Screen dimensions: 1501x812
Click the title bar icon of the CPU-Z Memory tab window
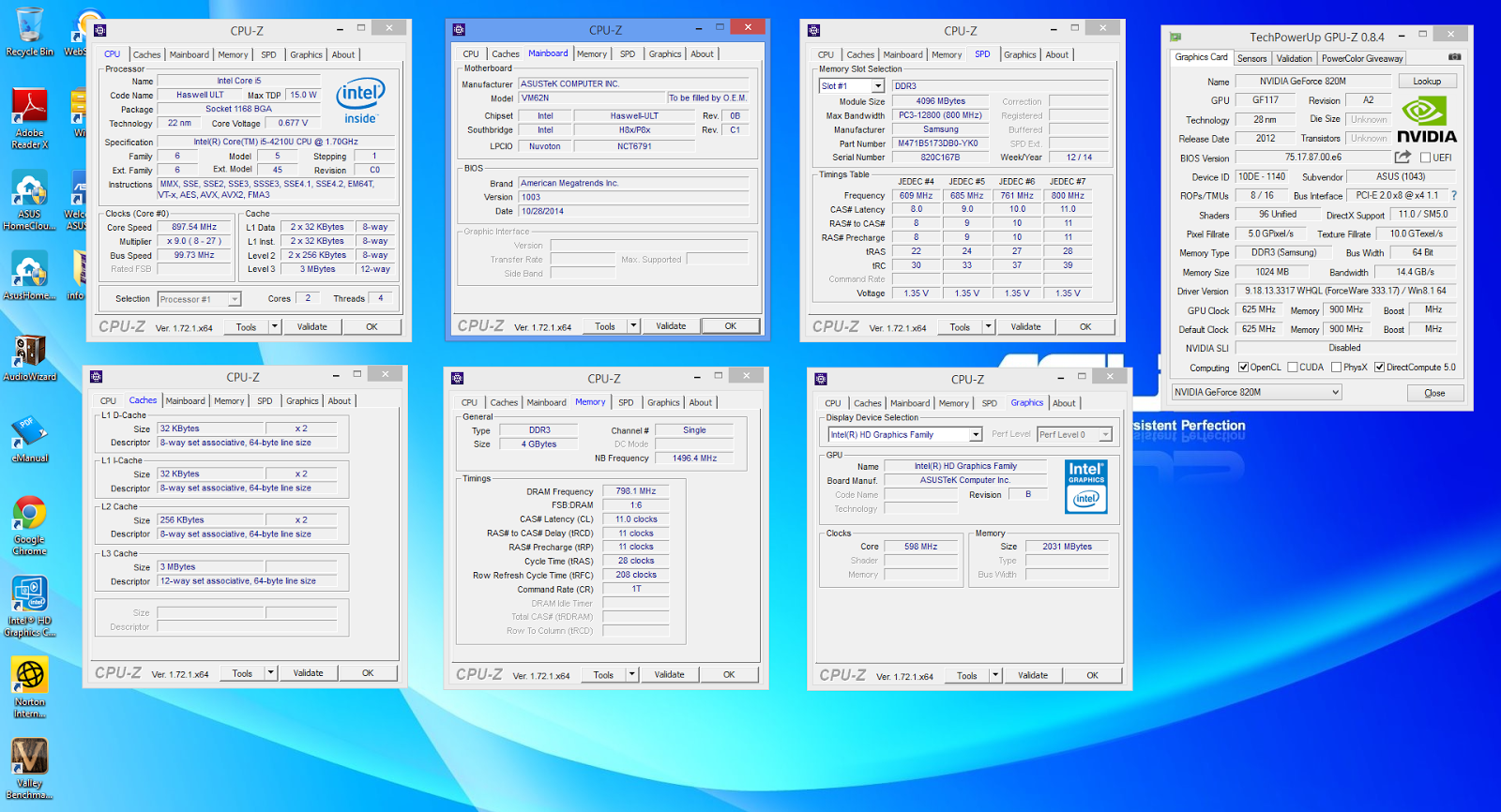pos(457,379)
